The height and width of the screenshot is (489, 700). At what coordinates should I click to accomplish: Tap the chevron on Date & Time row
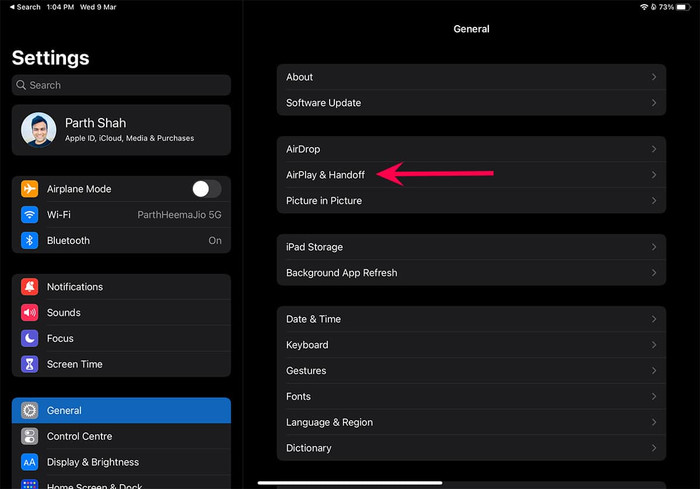654,319
